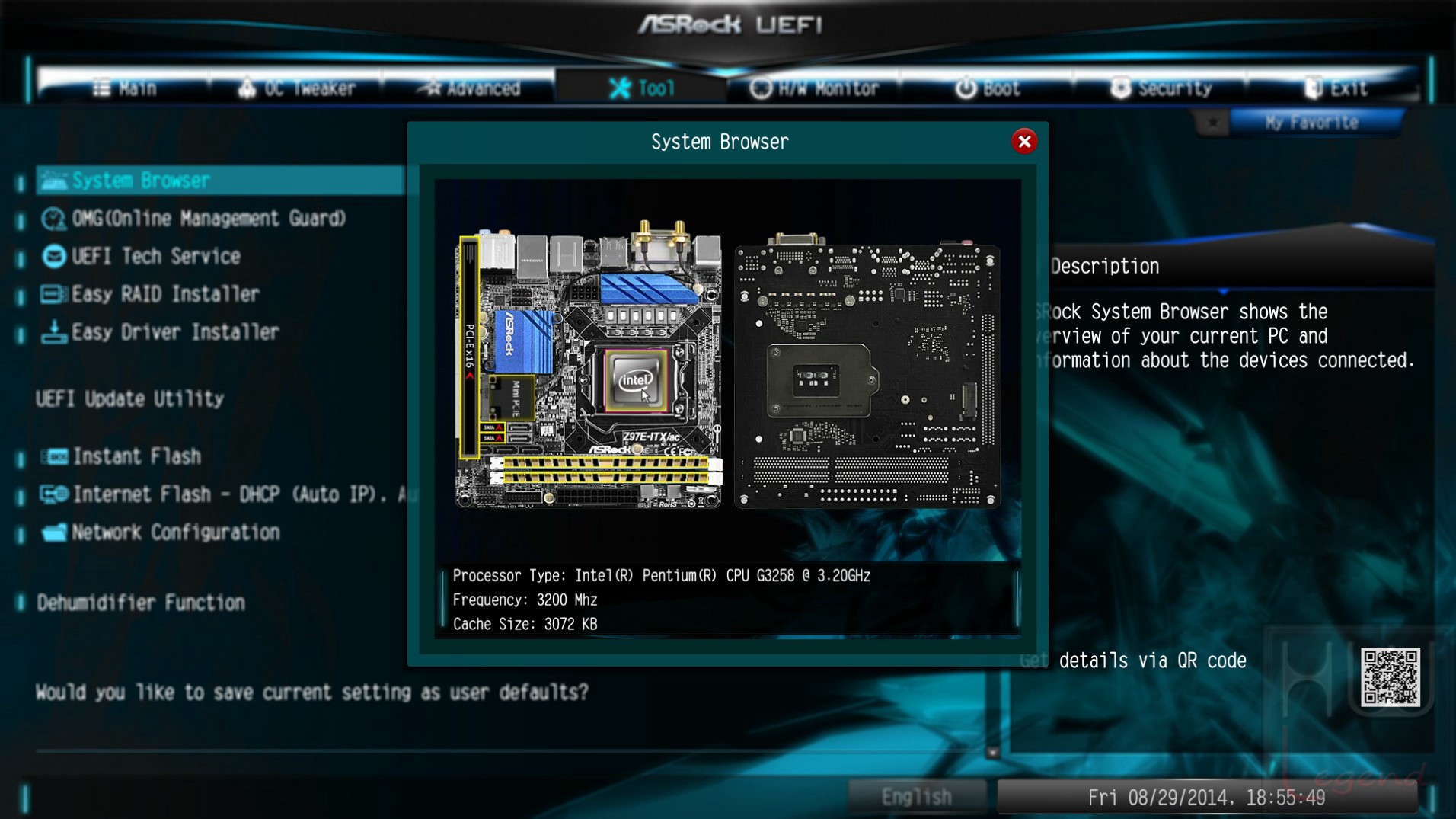Viewport: 1456px width, 819px height.
Task: Click the UEFI Tech Service mail icon
Action: point(53,257)
